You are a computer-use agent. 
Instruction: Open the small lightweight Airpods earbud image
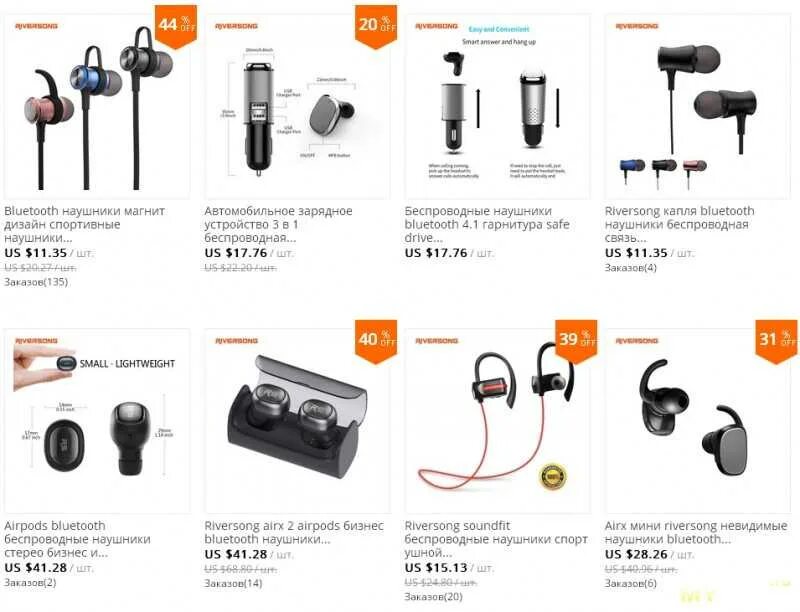pyautogui.click(x=97, y=421)
